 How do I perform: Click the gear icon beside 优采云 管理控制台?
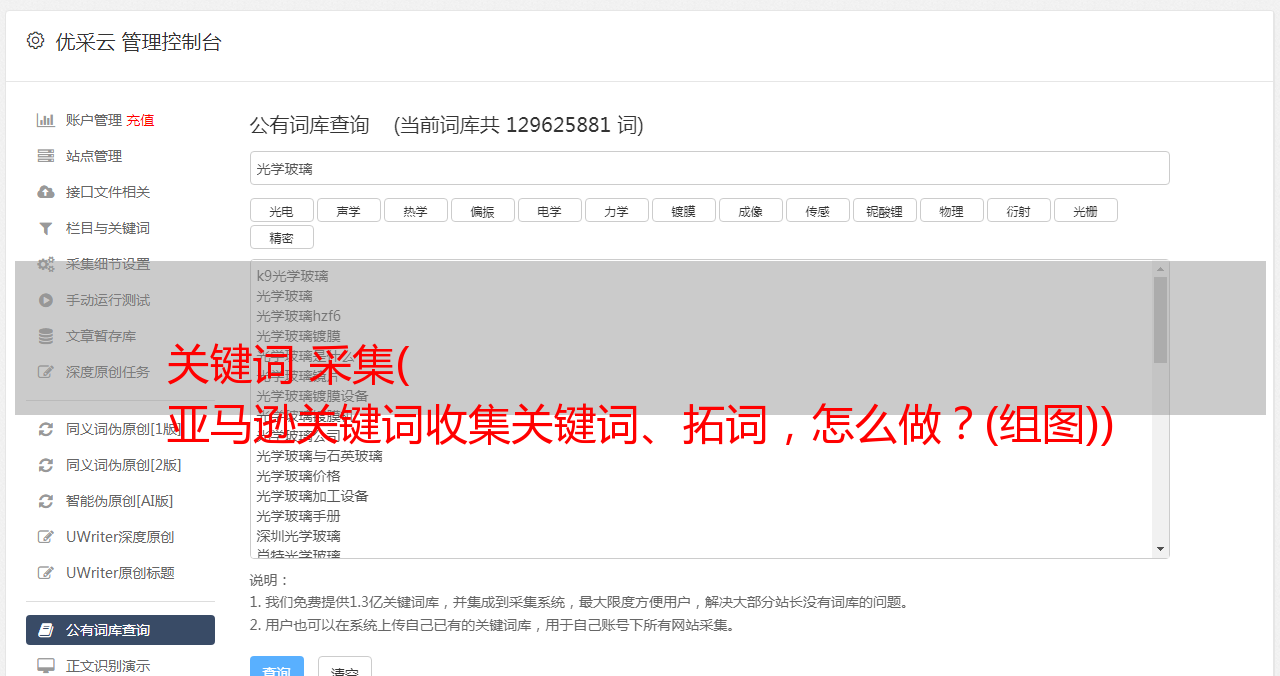(x=36, y=41)
